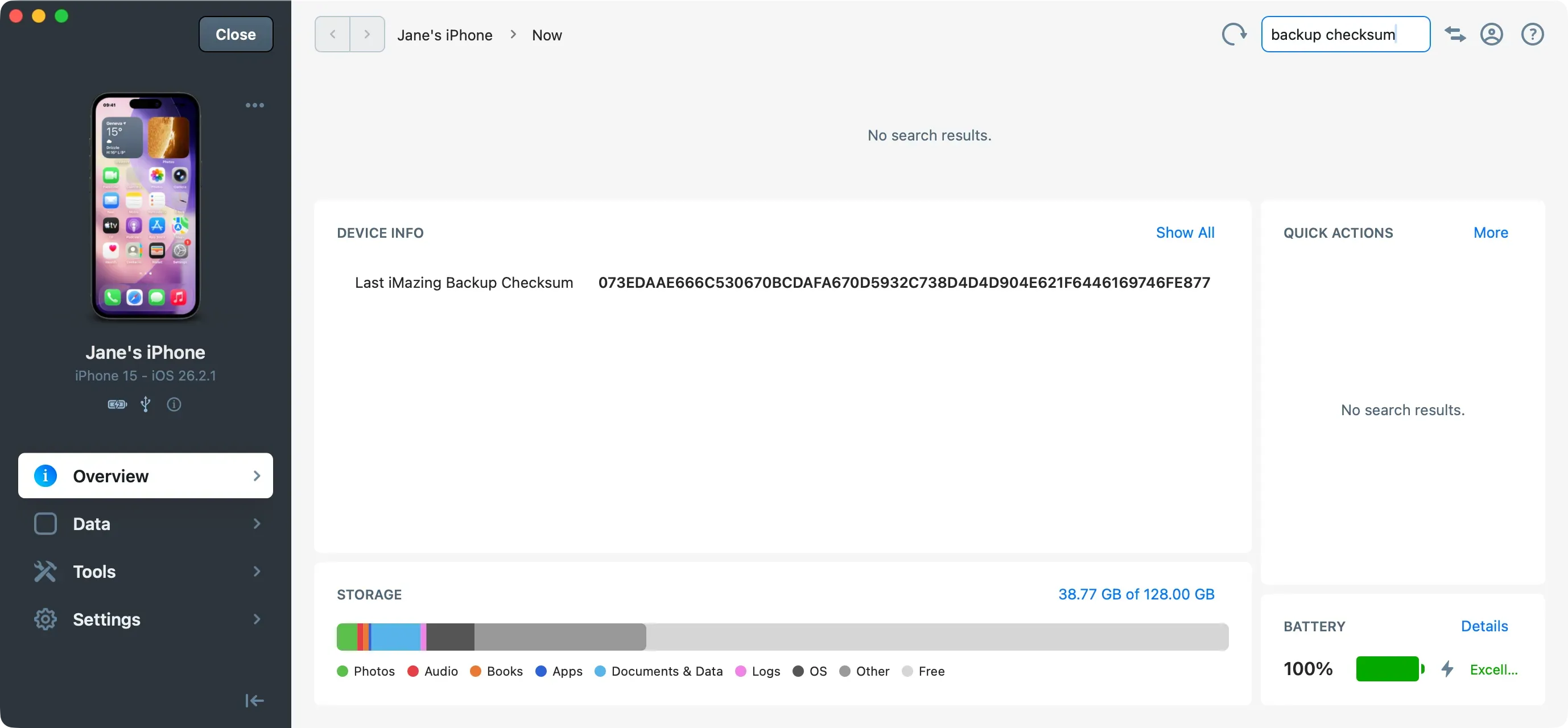This screenshot has height=728, width=1568.
Task: Click the Jane's iPhone device name in sidebar
Action: pos(146,353)
